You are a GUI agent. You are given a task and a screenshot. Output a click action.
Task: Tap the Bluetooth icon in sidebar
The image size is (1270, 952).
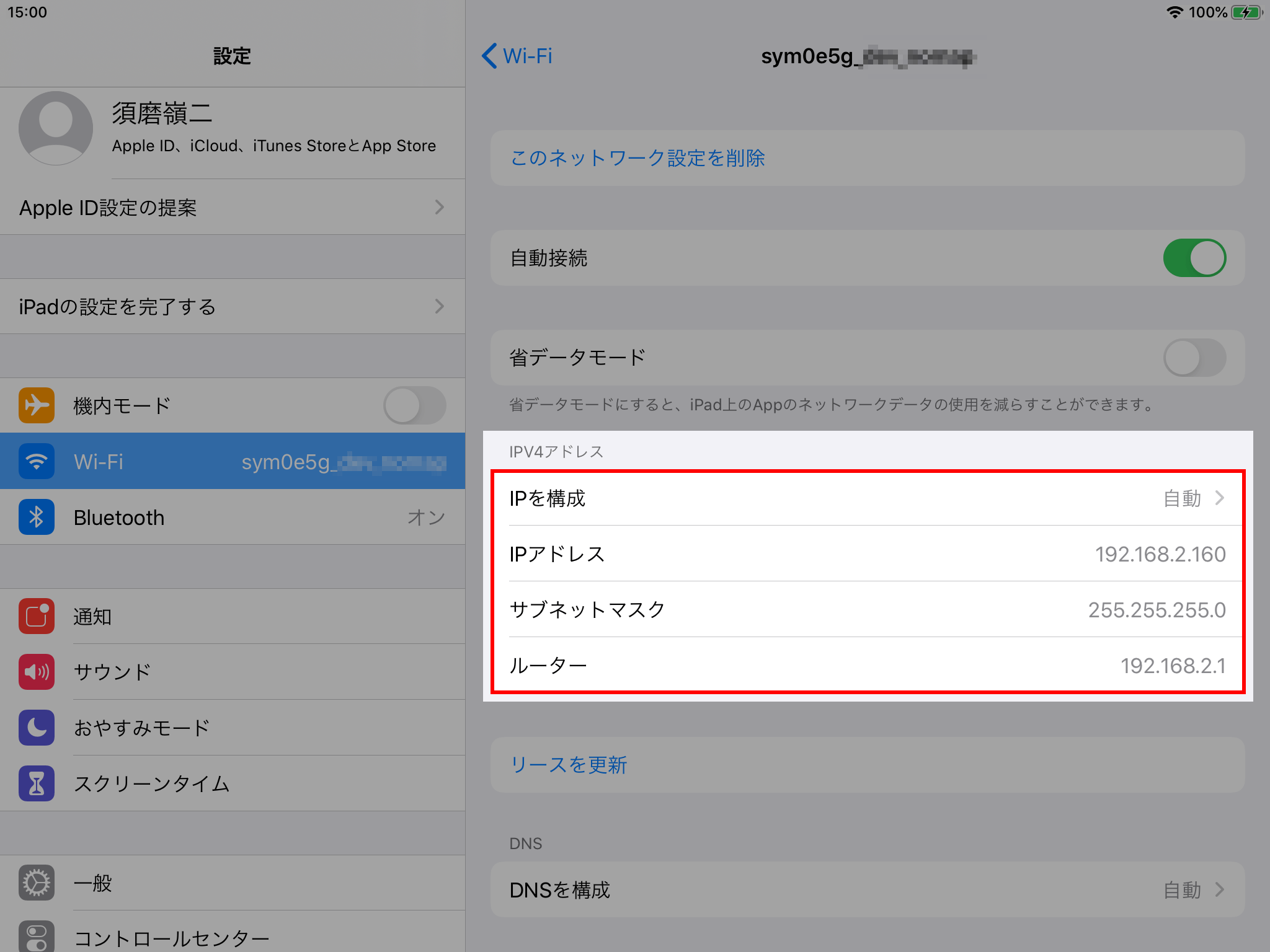click(x=37, y=517)
